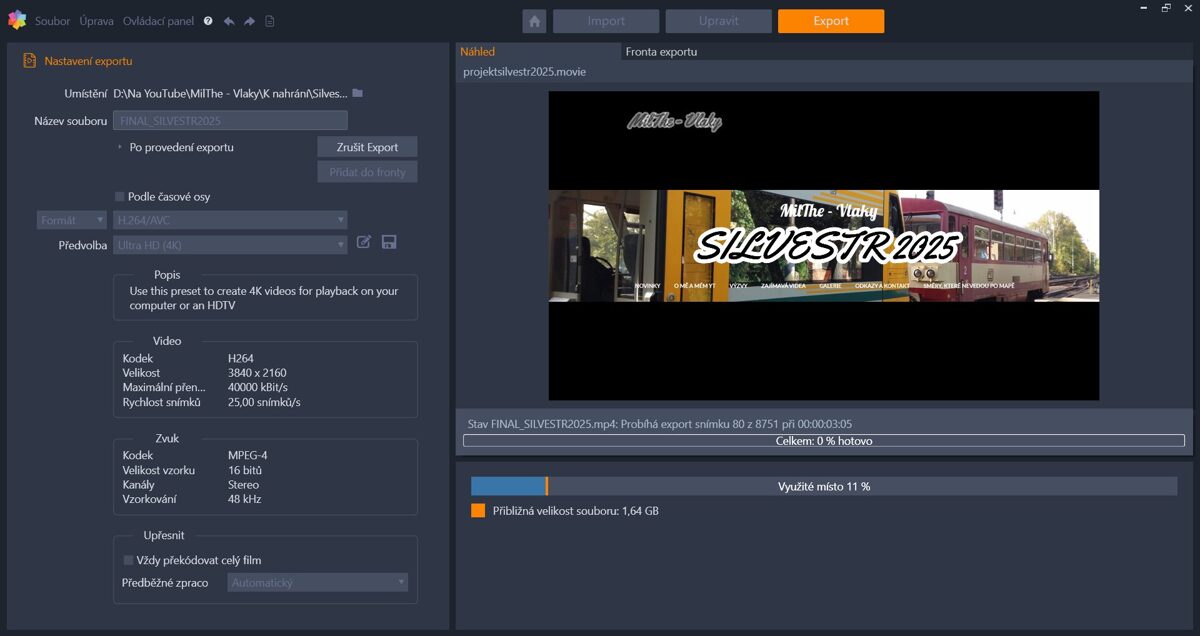Screen dimensions: 1200x636
Task: Click the Redo arrow icon
Action: (x=248, y=20)
